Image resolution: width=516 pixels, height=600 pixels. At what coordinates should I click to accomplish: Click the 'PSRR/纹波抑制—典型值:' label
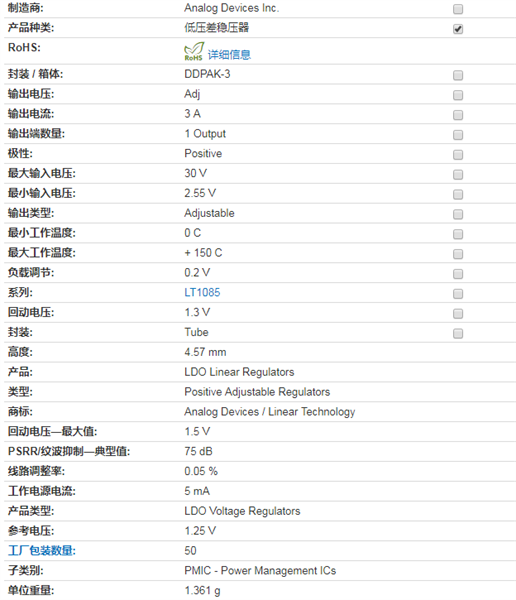(x=69, y=452)
